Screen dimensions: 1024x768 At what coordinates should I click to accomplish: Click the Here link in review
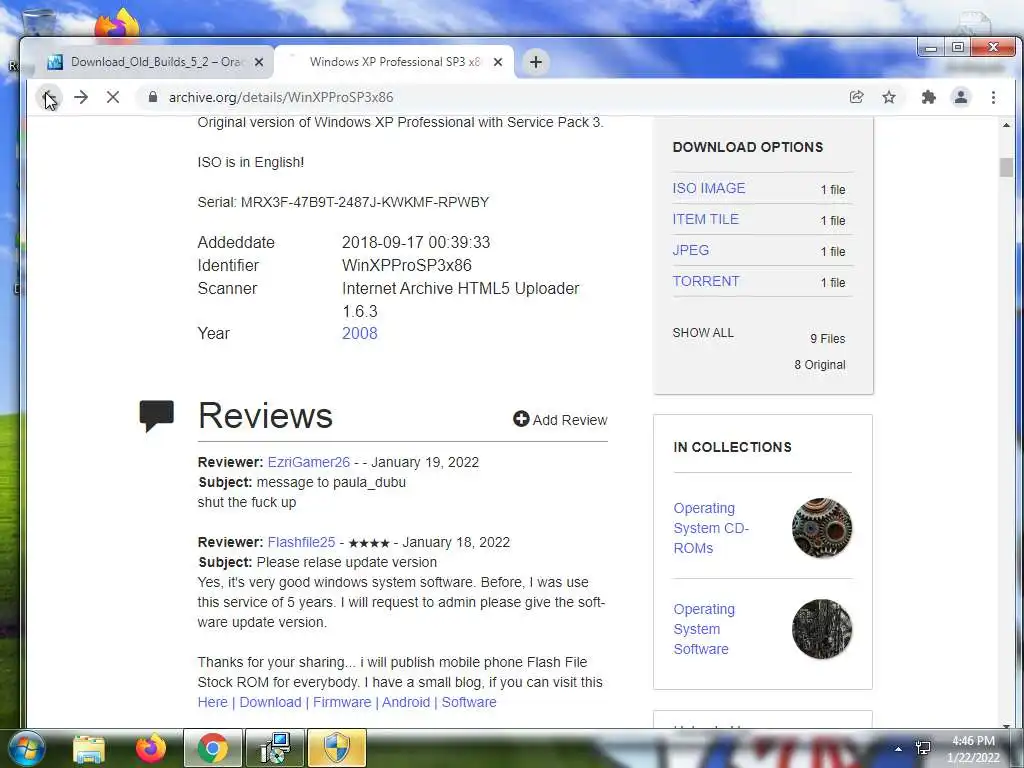(213, 702)
